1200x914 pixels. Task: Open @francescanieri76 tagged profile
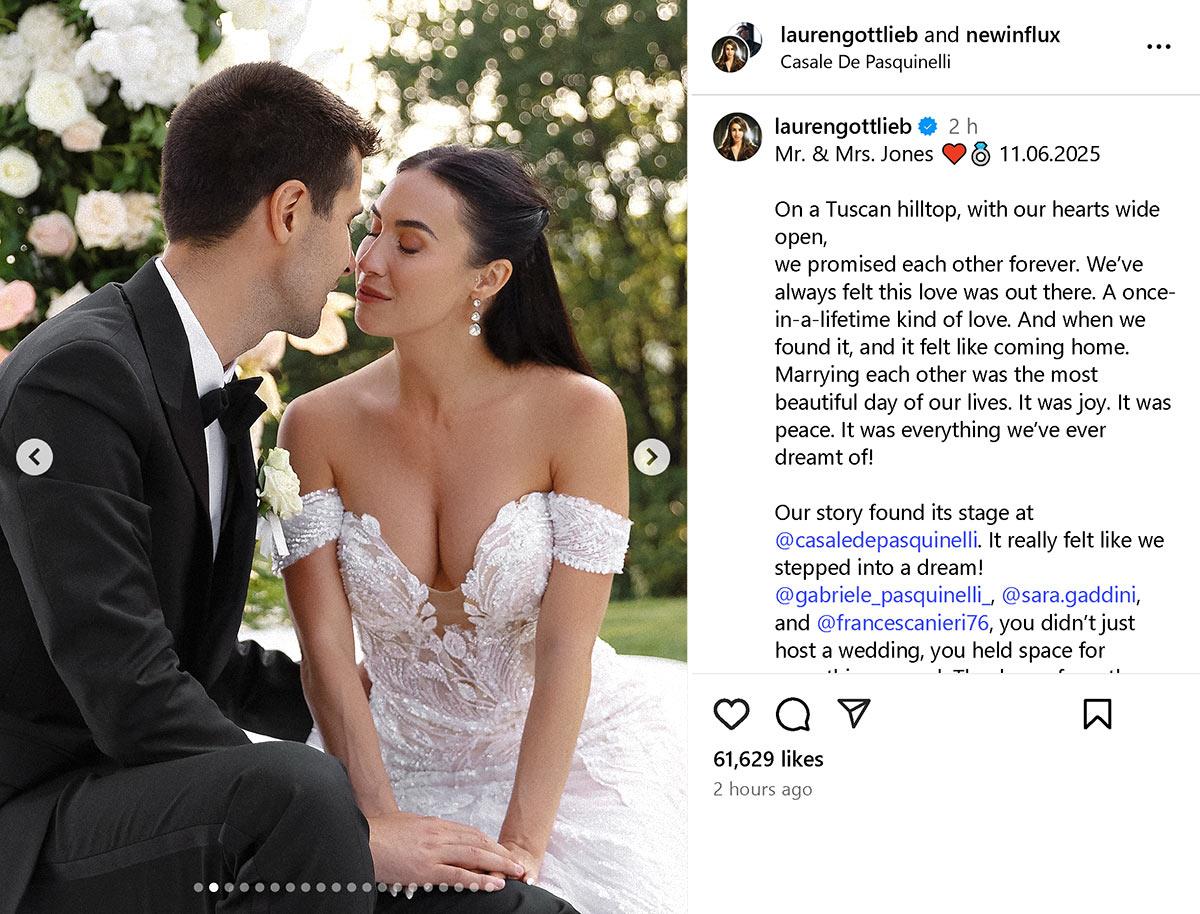pyautogui.click(x=903, y=623)
